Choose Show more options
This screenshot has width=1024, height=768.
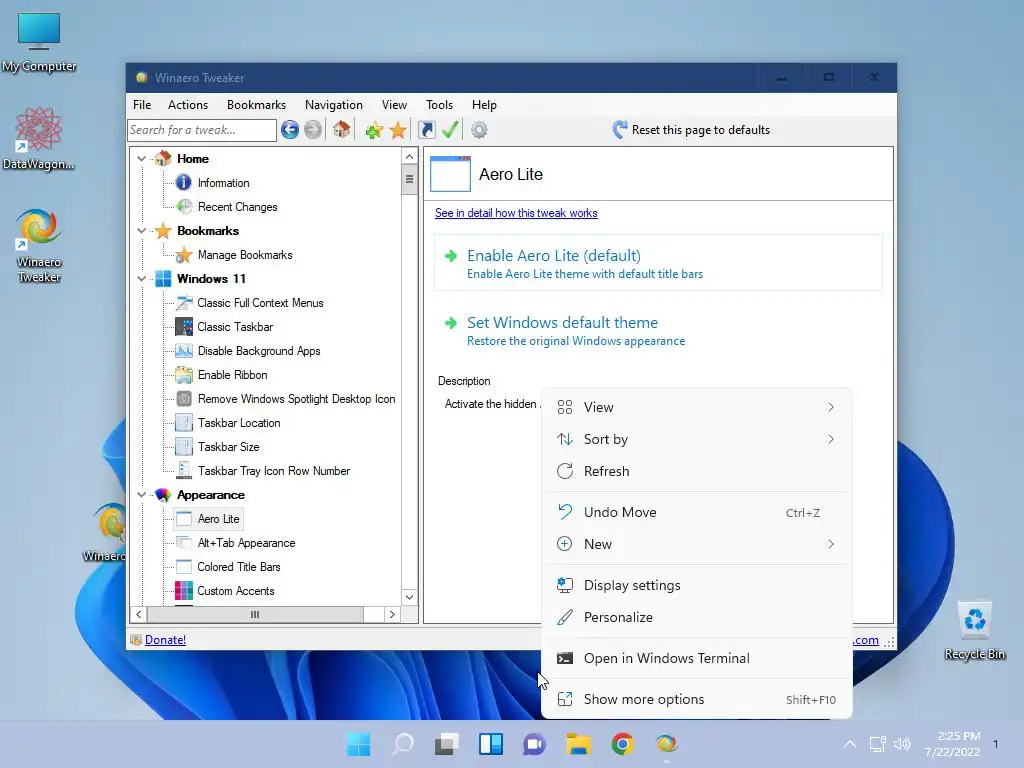pos(697,699)
